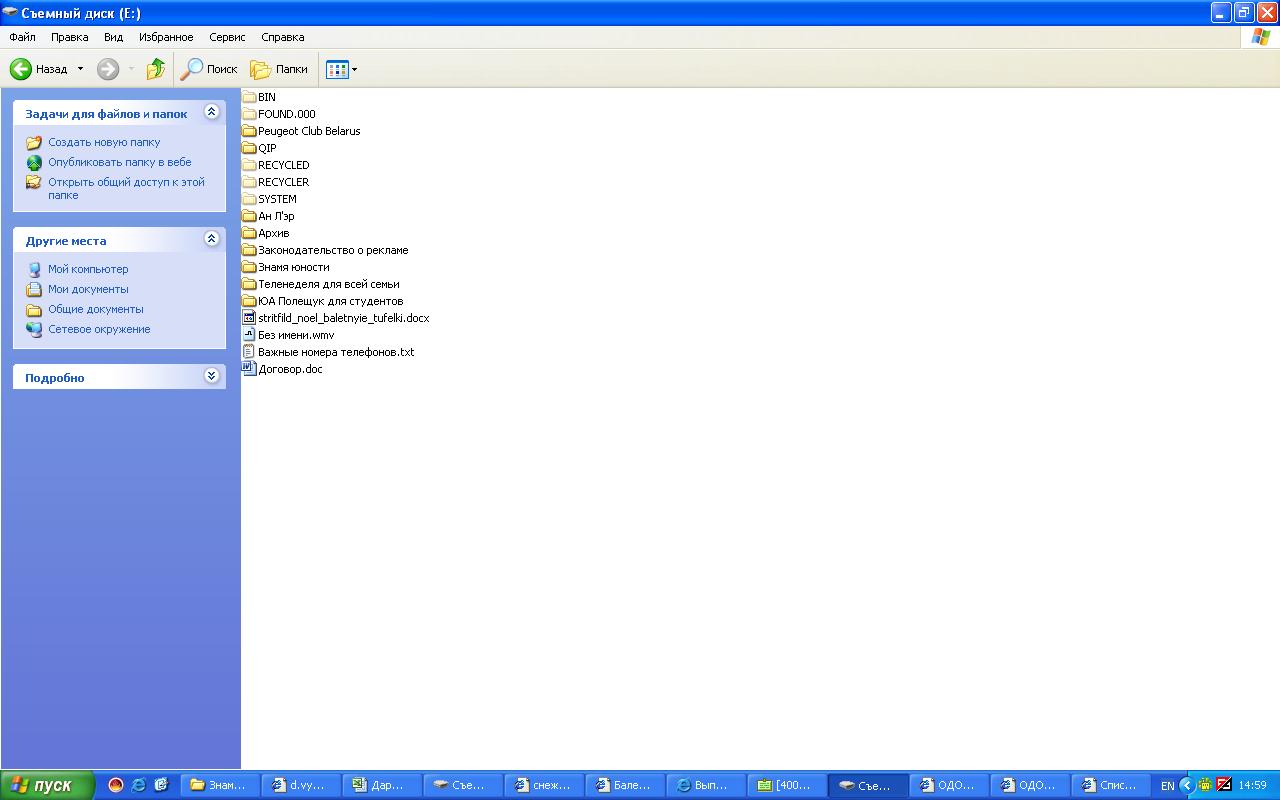Select the QIP folder icon
The image size is (1280, 800).
pyautogui.click(x=250, y=148)
